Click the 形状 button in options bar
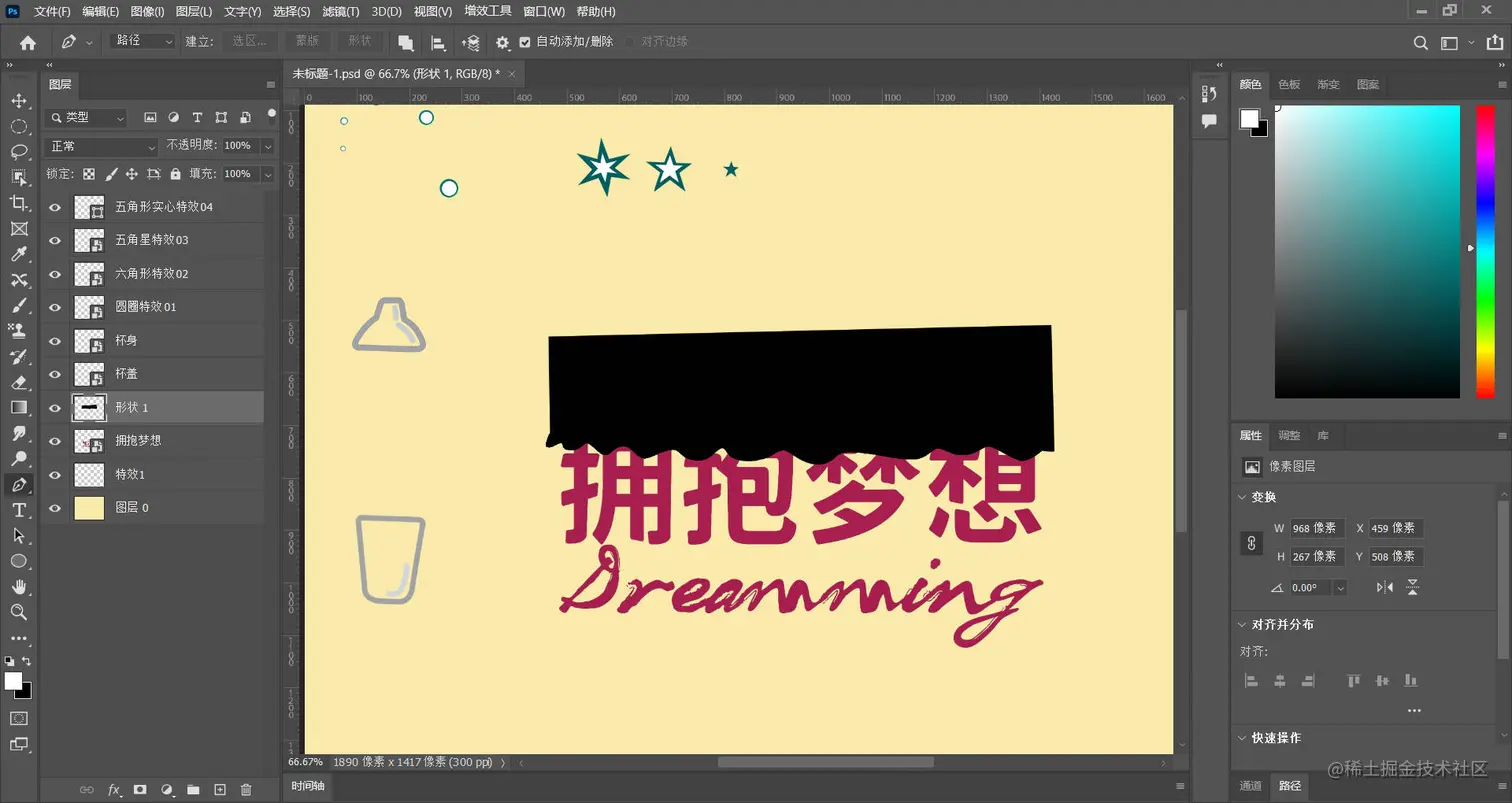The width and height of the screenshot is (1512, 803). pyautogui.click(x=359, y=41)
